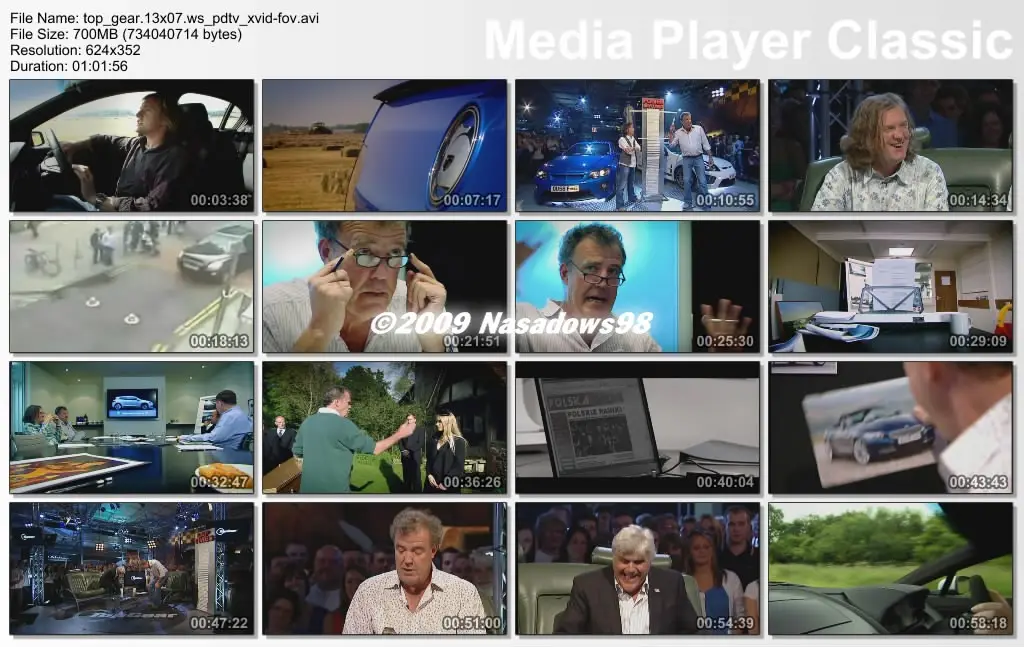Click the car photo thumbnail 00:43:43
The width and height of the screenshot is (1024, 647).
tap(891, 428)
